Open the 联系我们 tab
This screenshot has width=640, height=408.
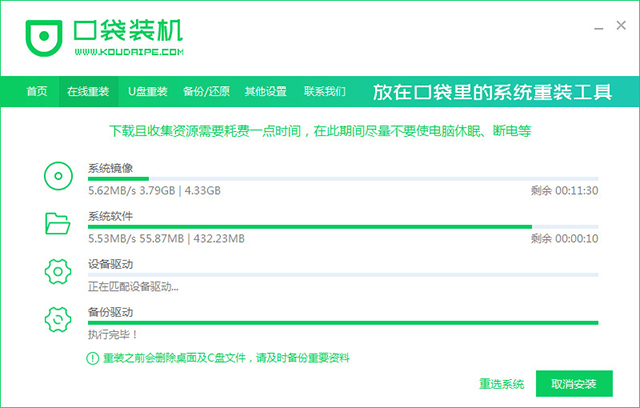[x=324, y=91]
